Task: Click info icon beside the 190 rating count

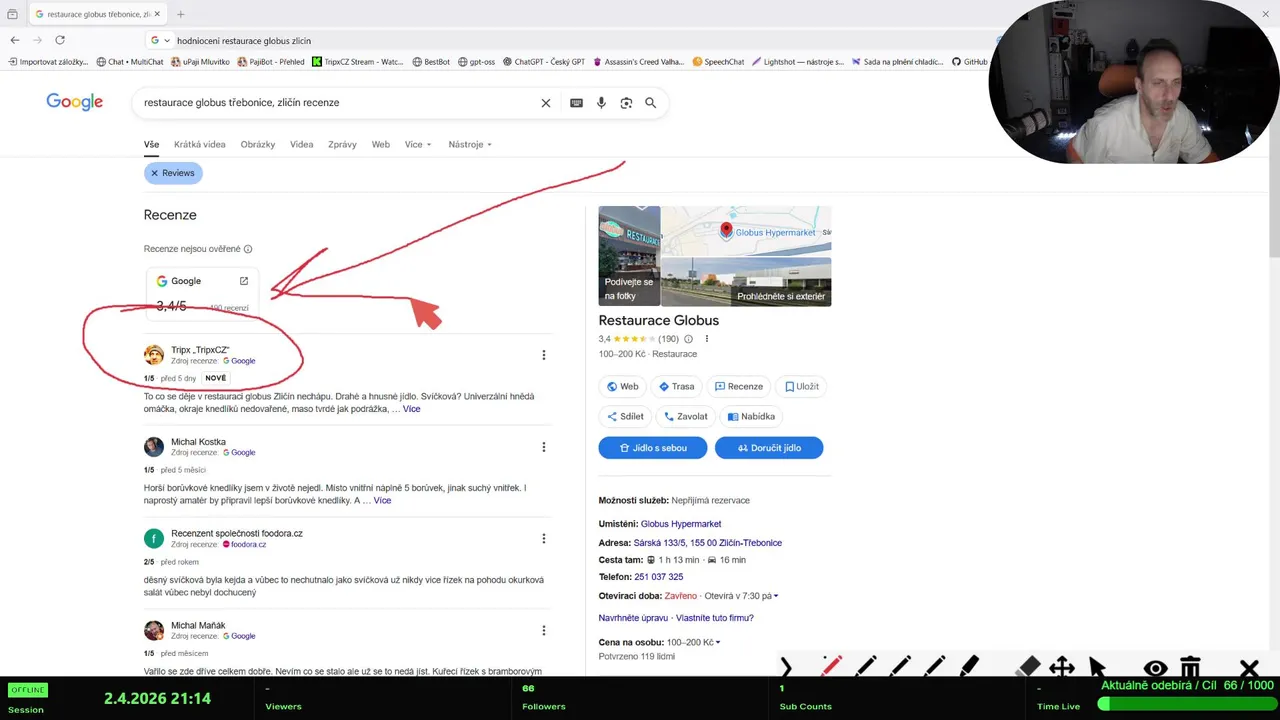Action: click(x=688, y=339)
